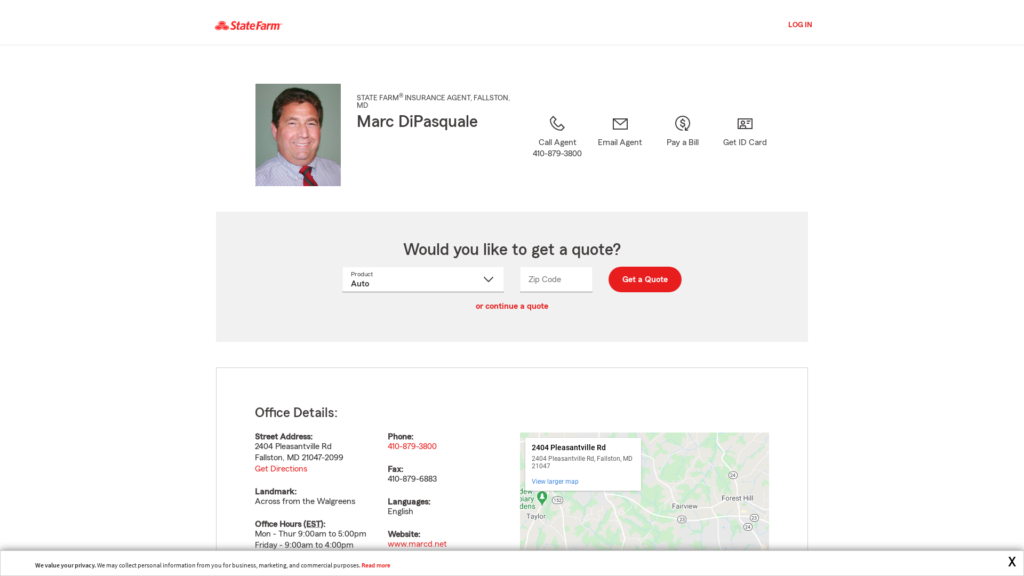Click the State Farm logo
The height and width of the screenshot is (576, 1024).
[x=248, y=25]
